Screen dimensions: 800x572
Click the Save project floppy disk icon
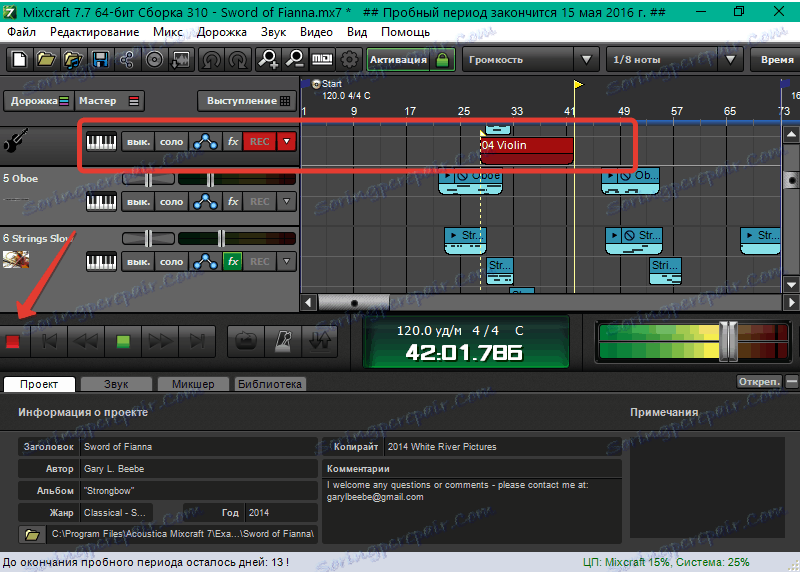pos(100,60)
